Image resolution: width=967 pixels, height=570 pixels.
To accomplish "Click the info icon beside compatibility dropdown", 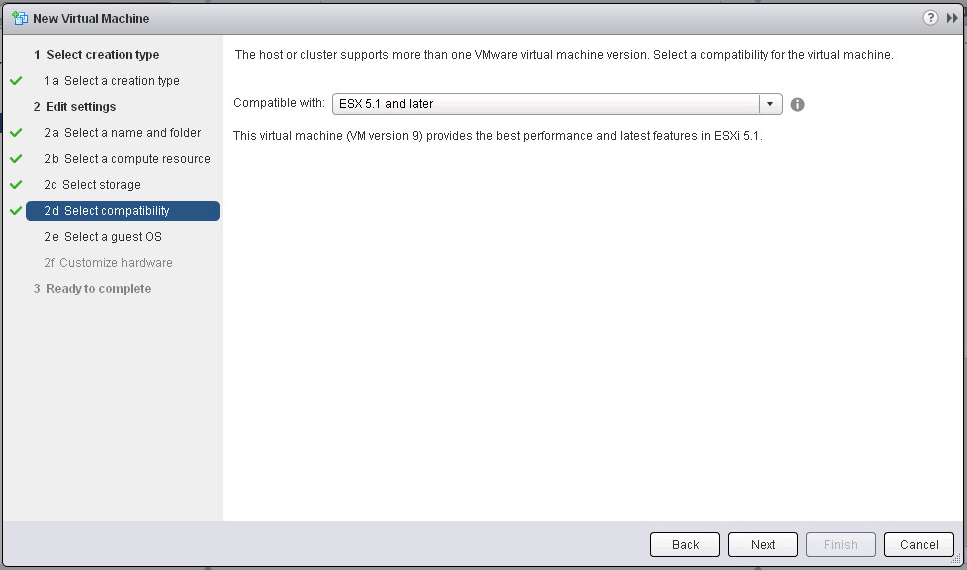I will (x=797, y=104).
